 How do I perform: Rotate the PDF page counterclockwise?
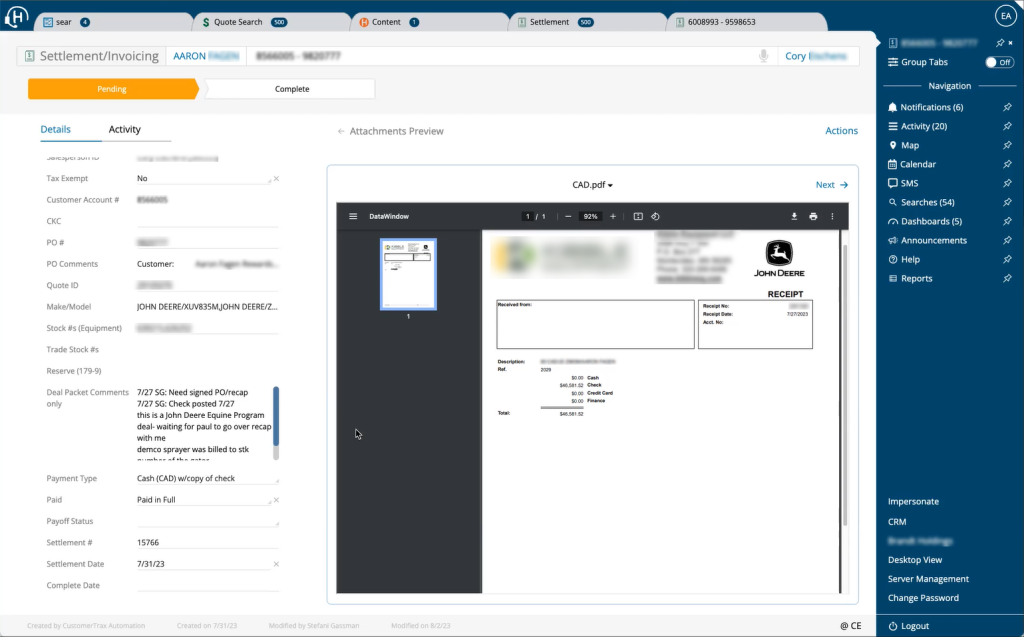[656, 216]
